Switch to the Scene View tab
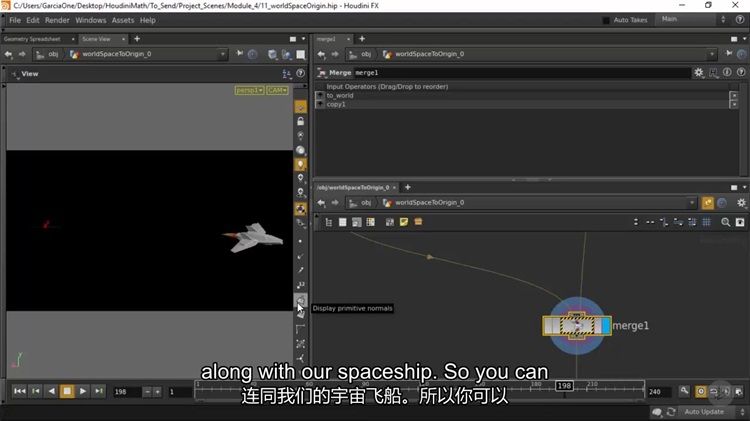This screenshot has width=750, height=421. coord(96,39)
